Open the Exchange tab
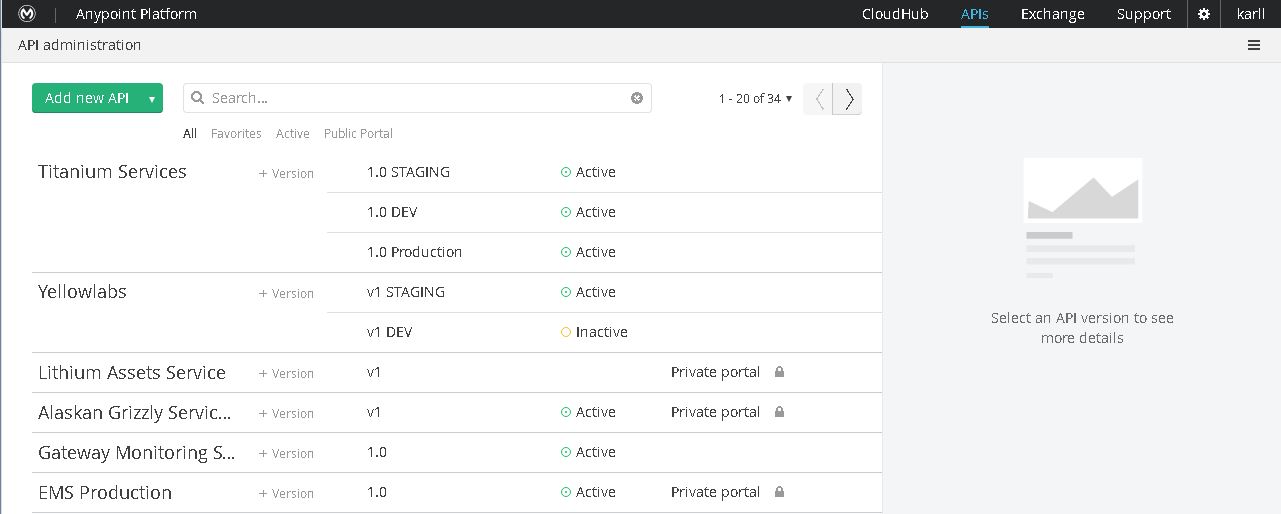The height and width of the screenshot is (514, 1281). point(1052,14)
